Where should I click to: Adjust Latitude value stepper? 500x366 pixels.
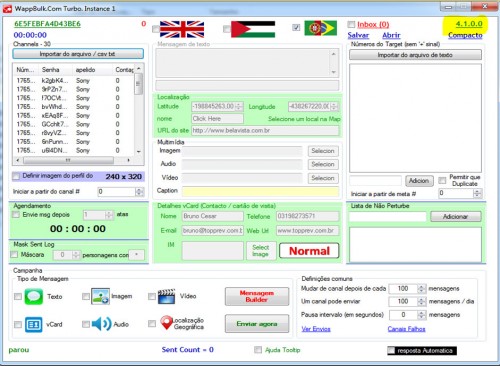coord(239,107)
